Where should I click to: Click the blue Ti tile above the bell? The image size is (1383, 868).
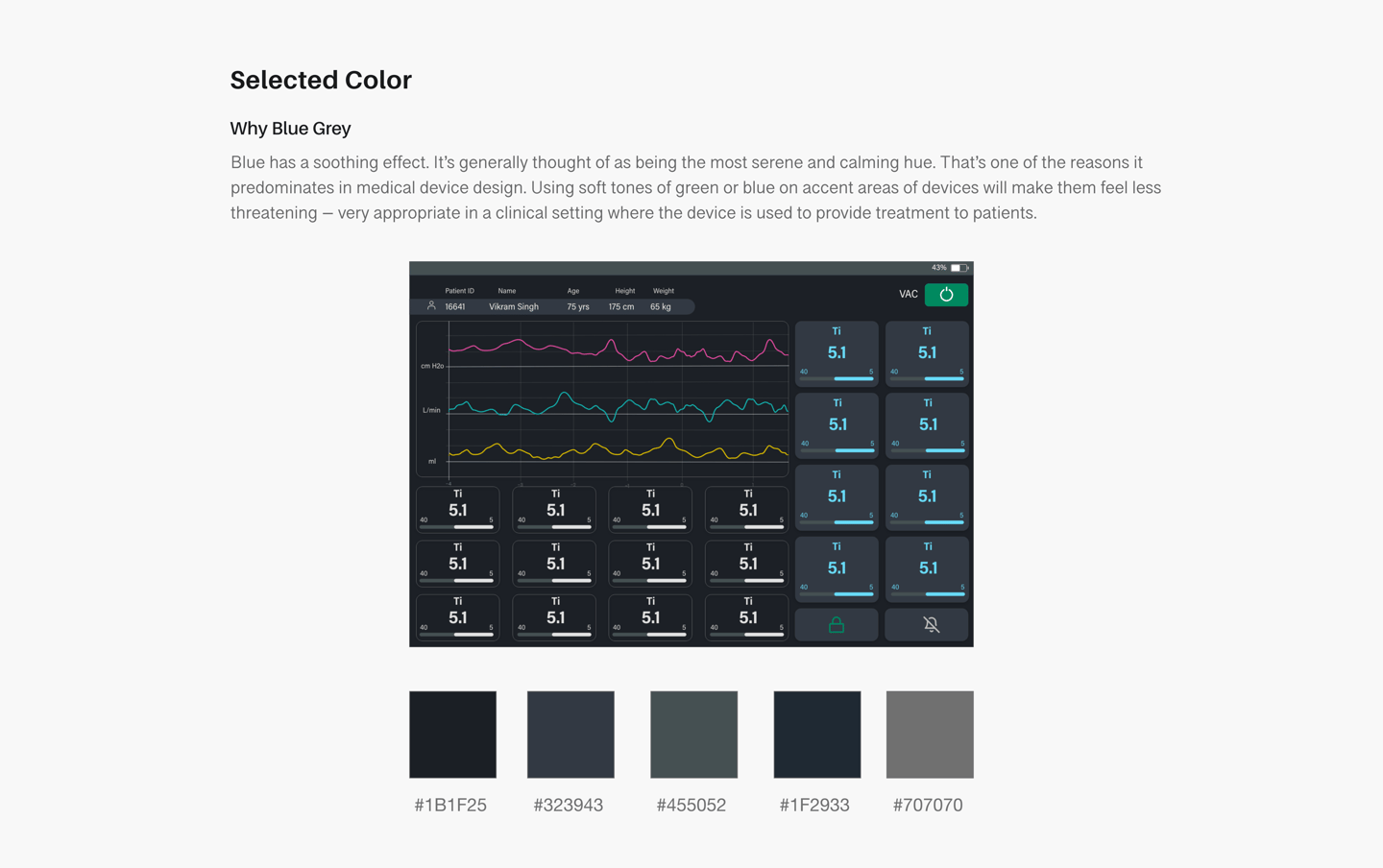point(927,568)
